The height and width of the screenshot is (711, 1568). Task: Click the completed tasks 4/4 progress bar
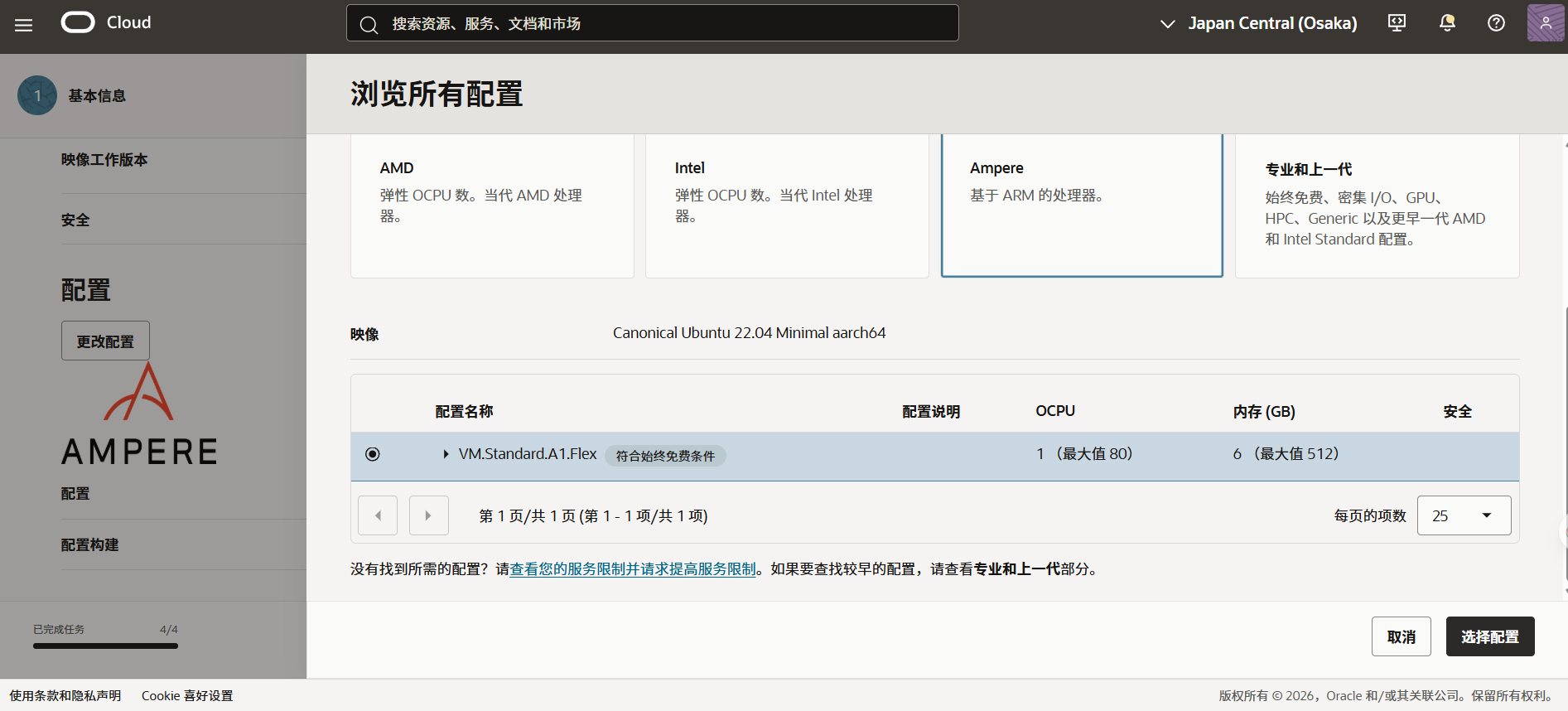tap(105, 646)
